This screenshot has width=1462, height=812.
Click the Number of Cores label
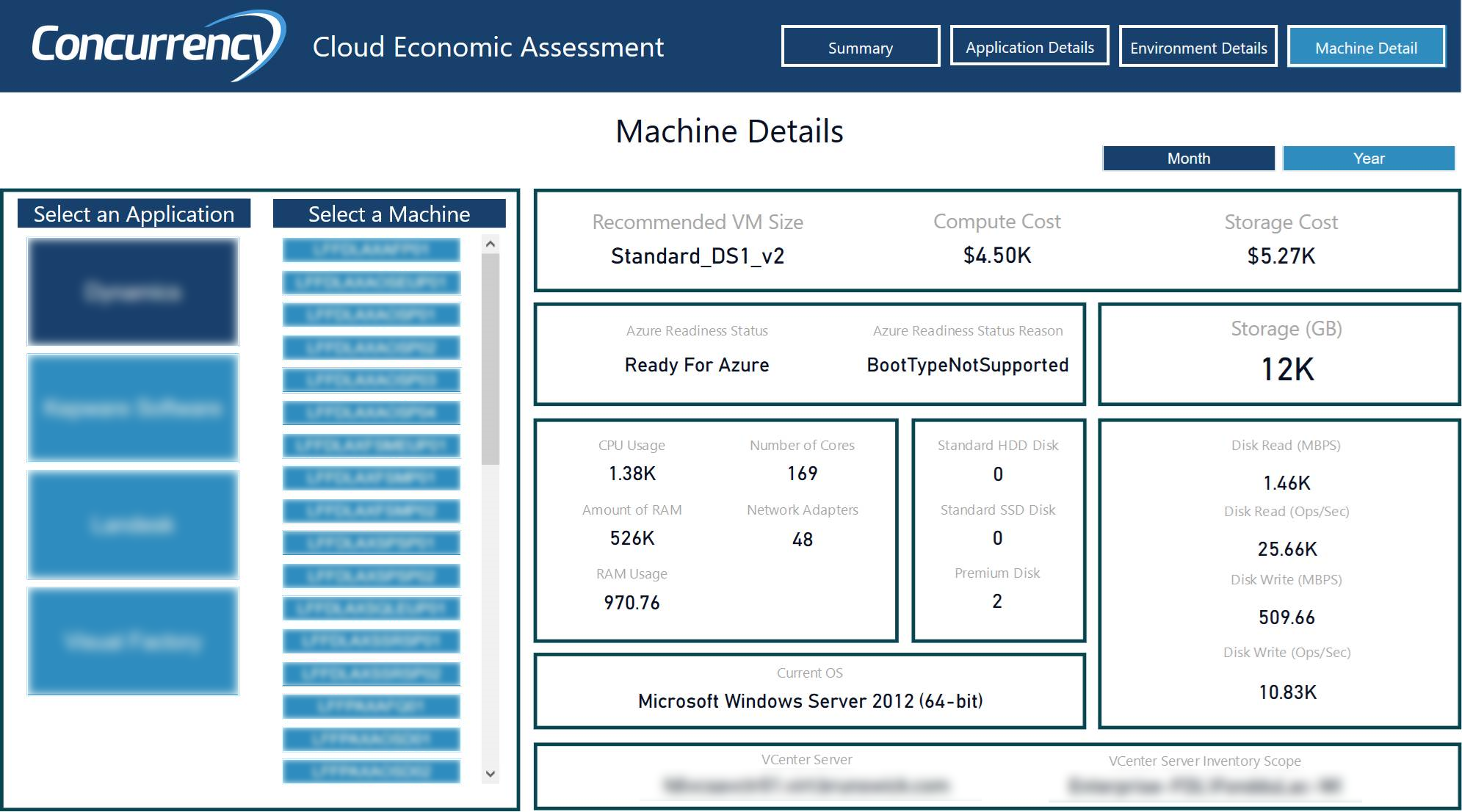tap(803, 446)
